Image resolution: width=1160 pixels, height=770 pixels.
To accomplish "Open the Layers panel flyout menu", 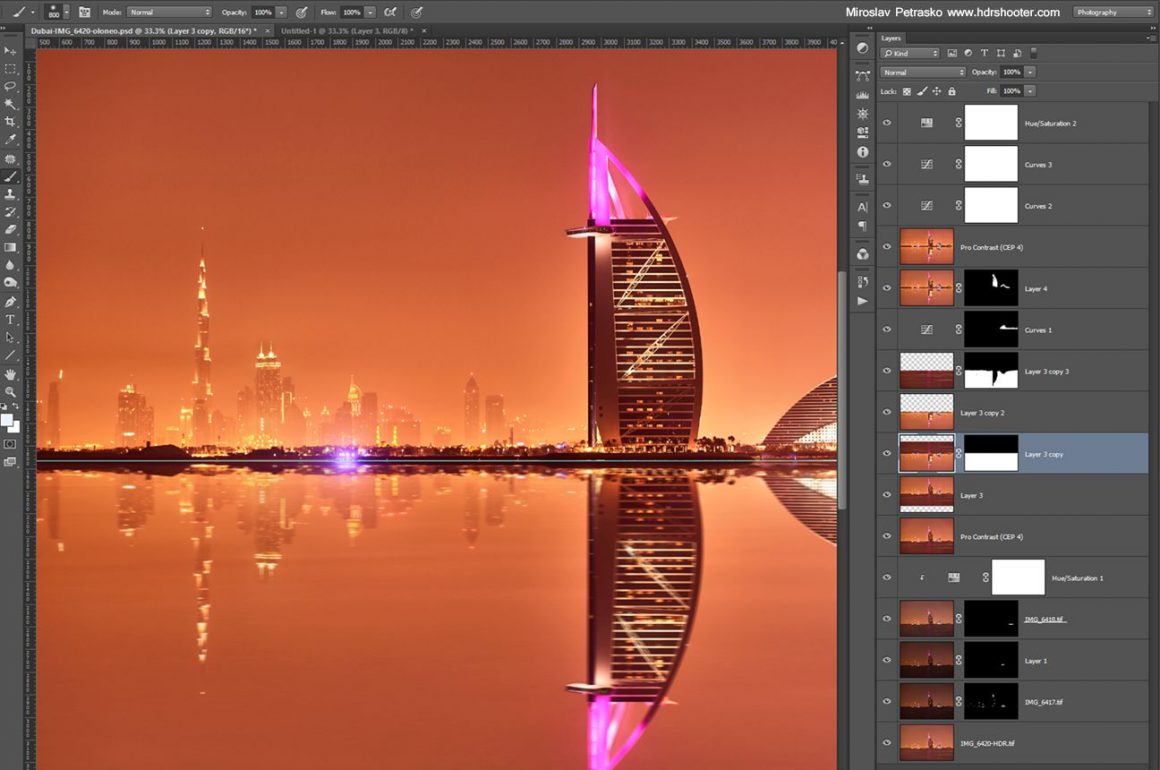I will point(1150,38).
